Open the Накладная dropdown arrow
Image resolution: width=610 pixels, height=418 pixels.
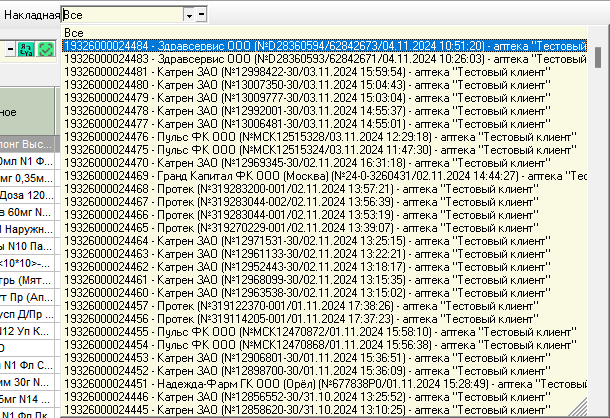189,15
